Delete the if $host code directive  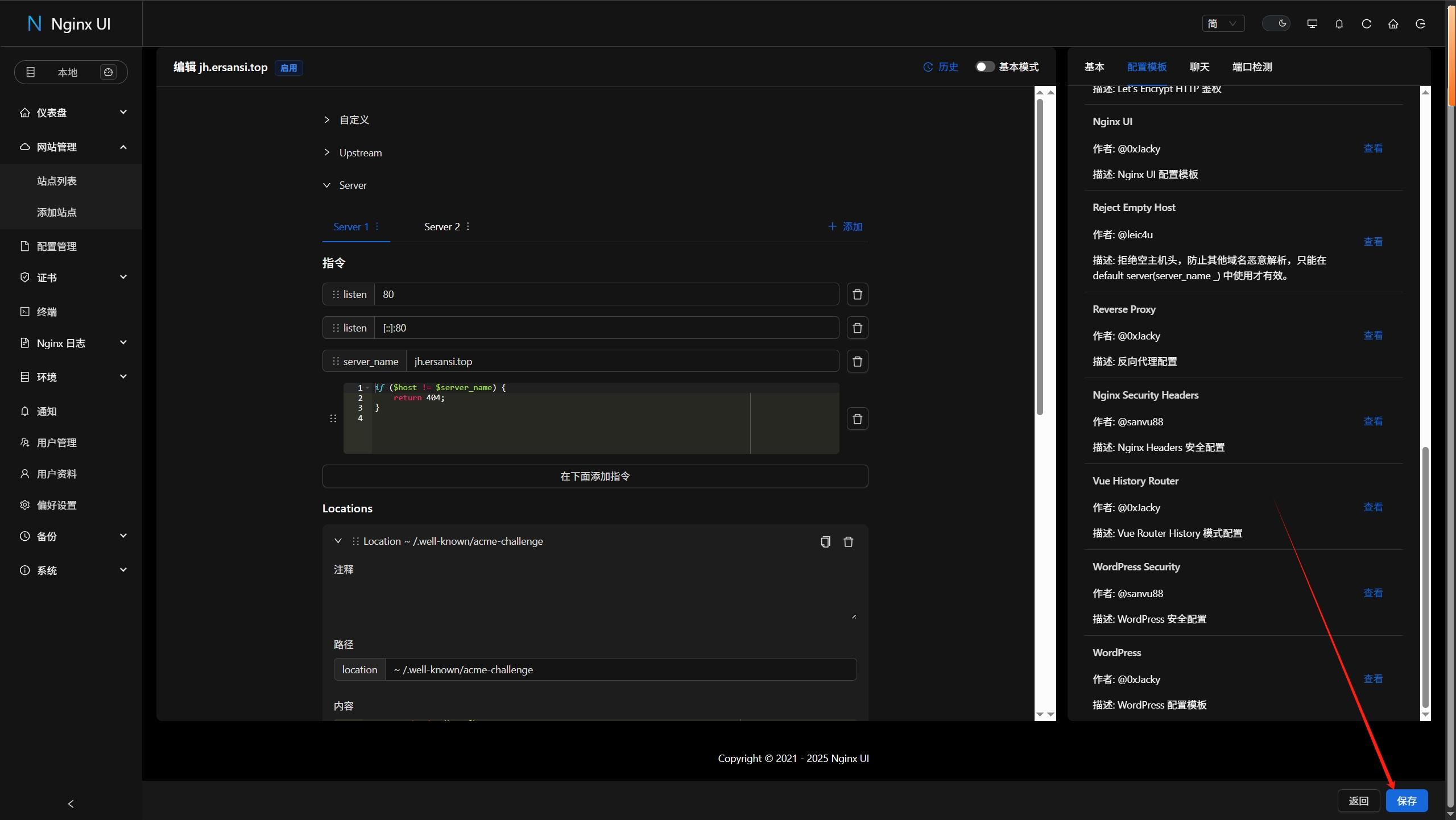tap(858, 419)
